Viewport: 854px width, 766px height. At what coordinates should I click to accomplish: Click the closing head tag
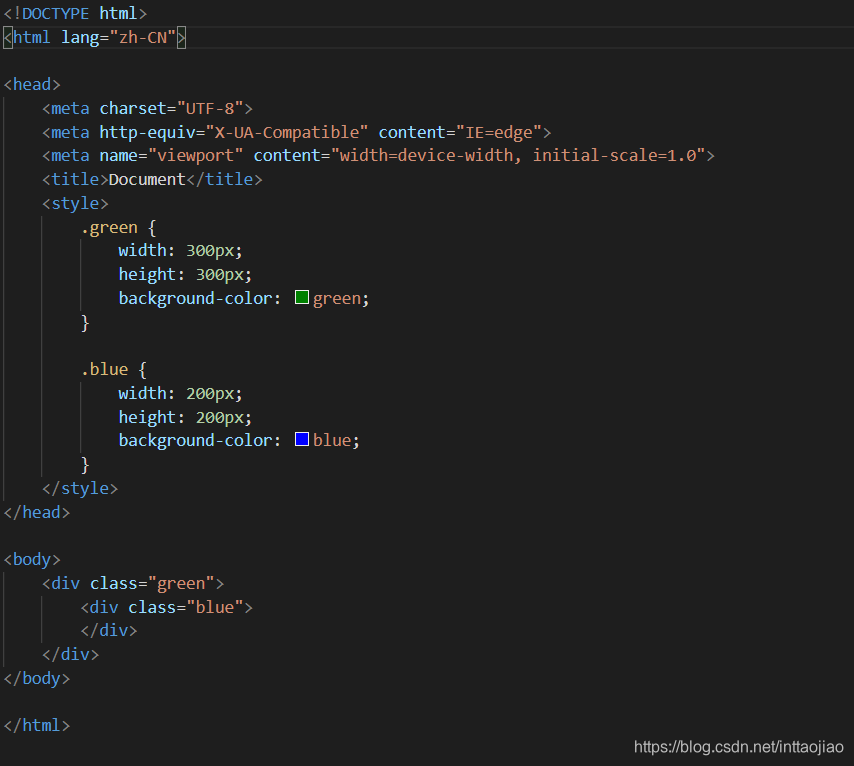pyautogui.click(x=37, y=512)
